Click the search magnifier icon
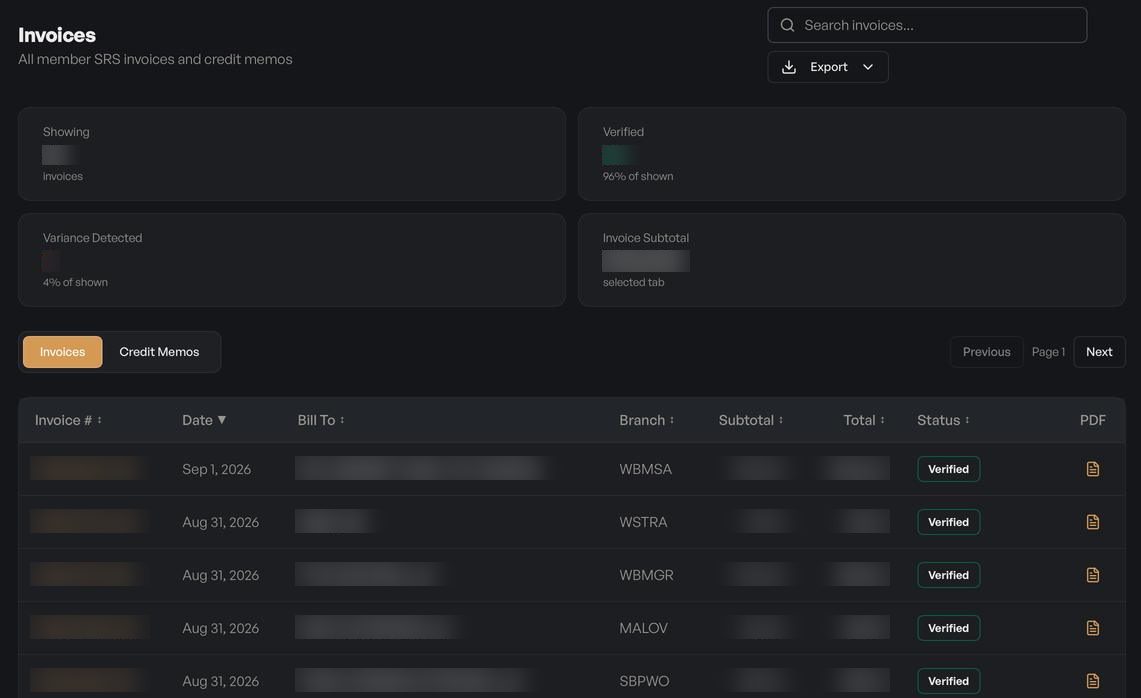The image size is (1141, 698). (x=787, y=25)
